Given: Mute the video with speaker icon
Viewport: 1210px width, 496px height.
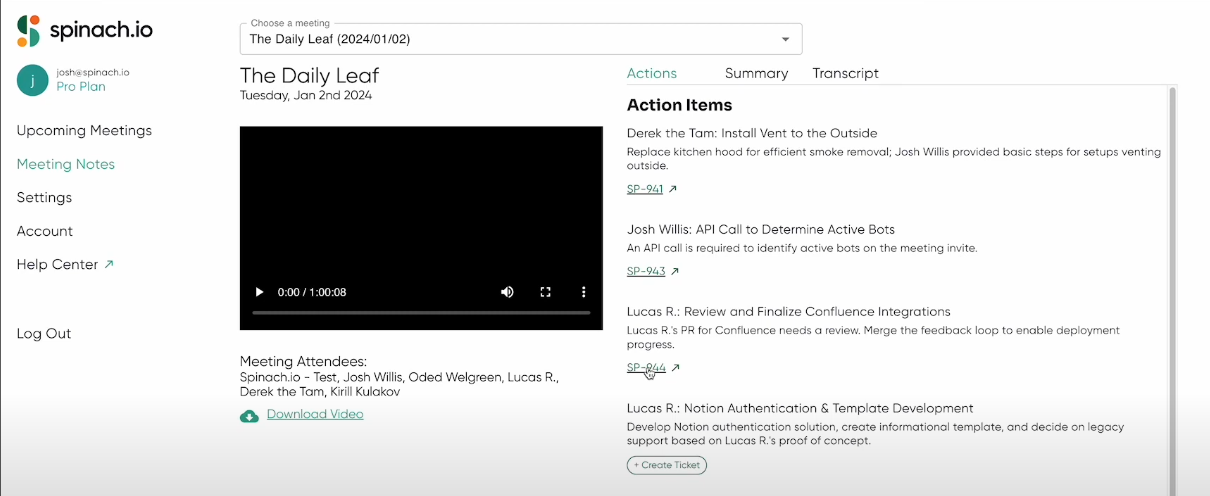Looking at the screenshot, I should click(507, 292).
